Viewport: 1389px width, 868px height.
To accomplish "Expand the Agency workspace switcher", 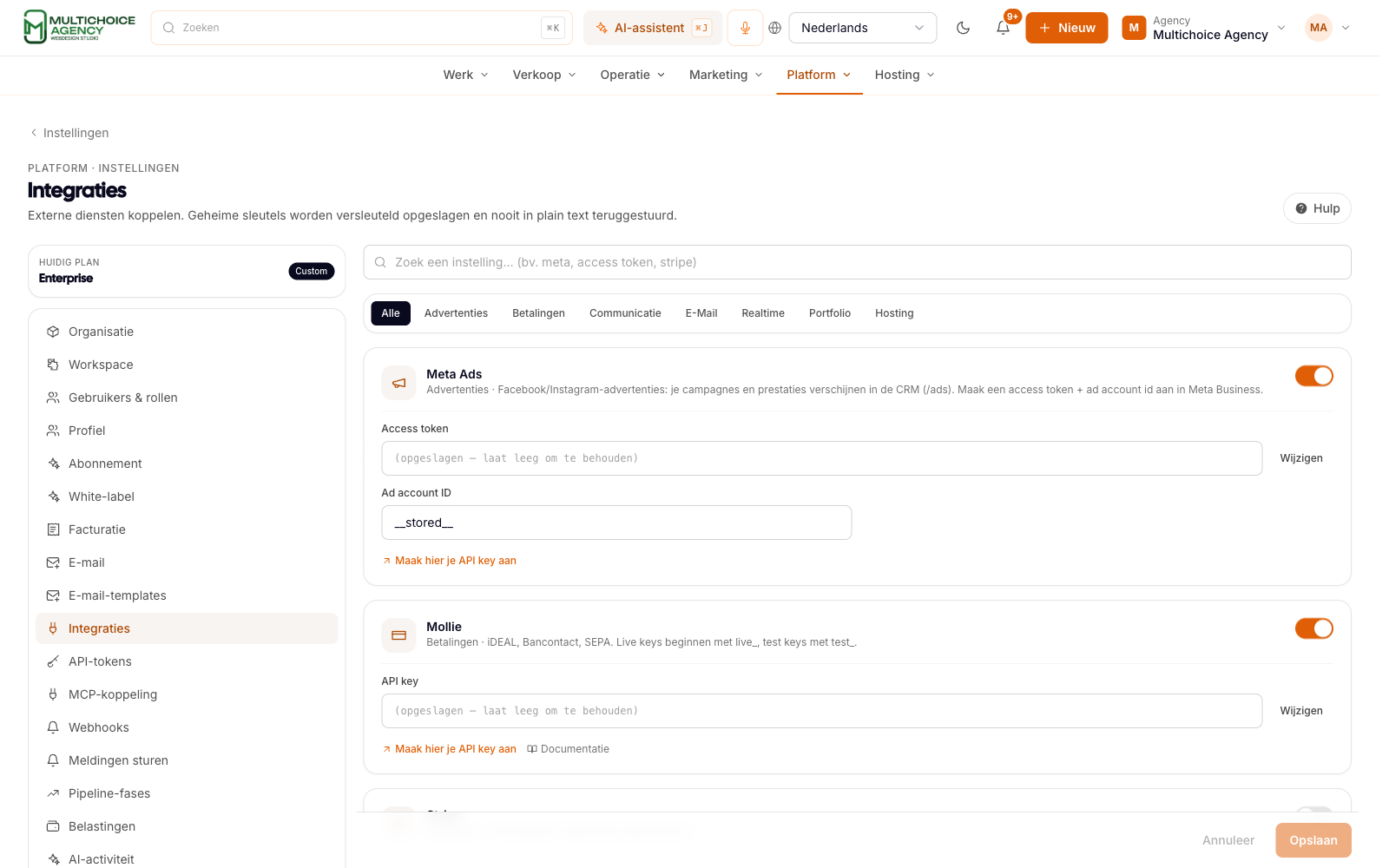I will 1204,28.
